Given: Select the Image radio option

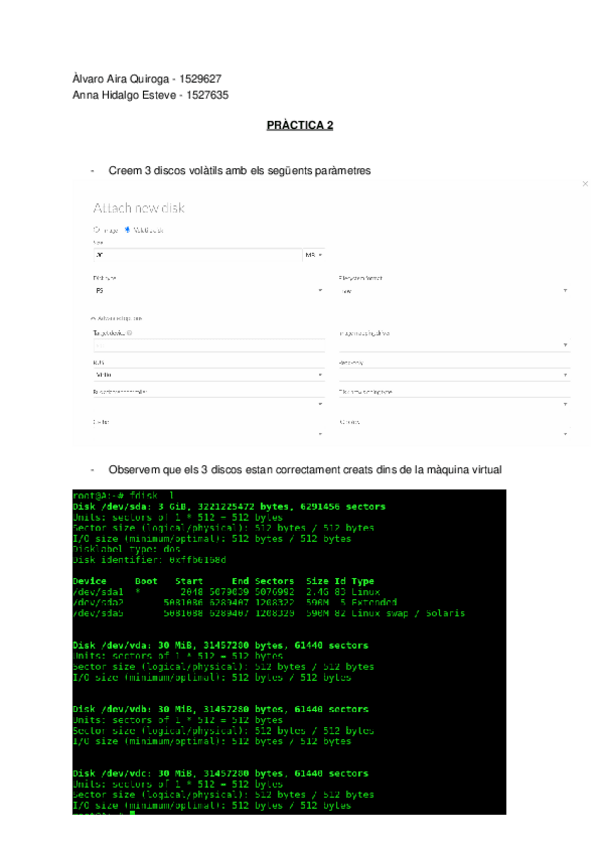Looking at the screenshot, I should (96, 230).
